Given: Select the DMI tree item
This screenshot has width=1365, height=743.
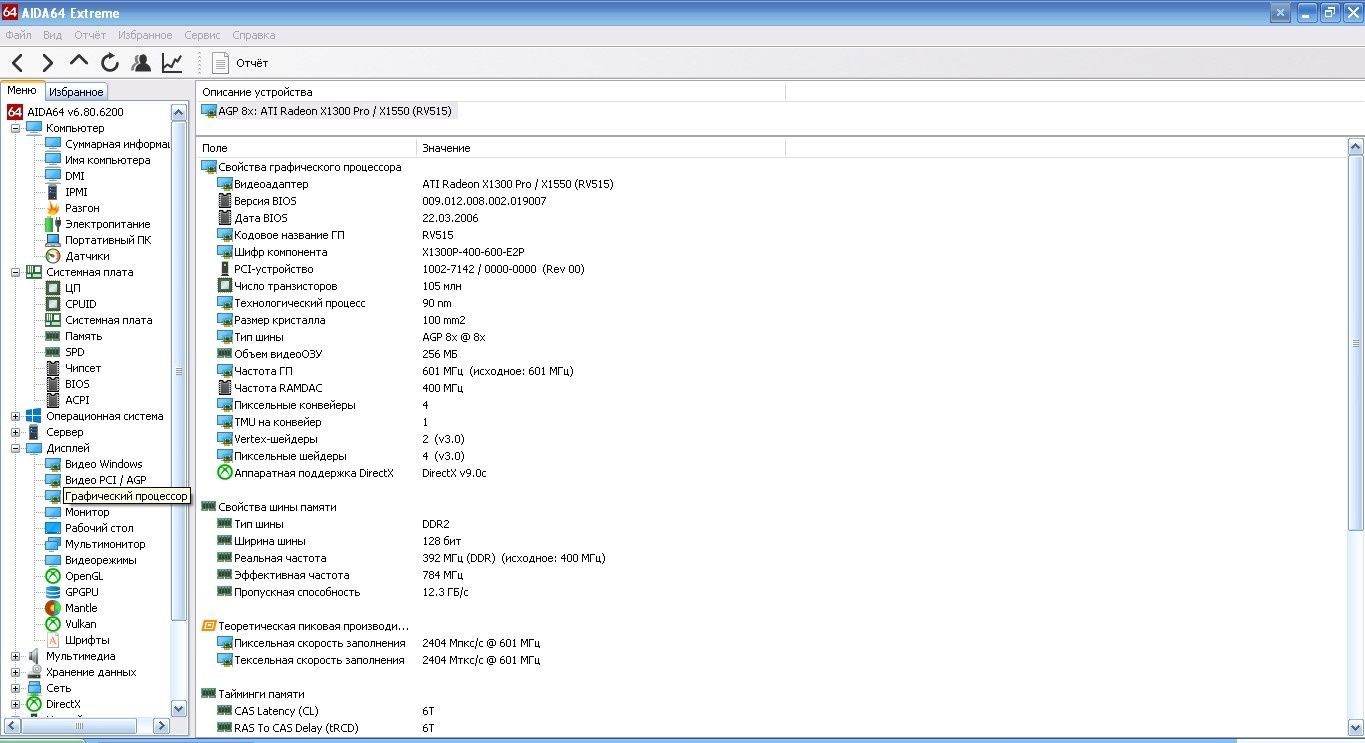Looking at the screenshot, I should coord(75,176).
